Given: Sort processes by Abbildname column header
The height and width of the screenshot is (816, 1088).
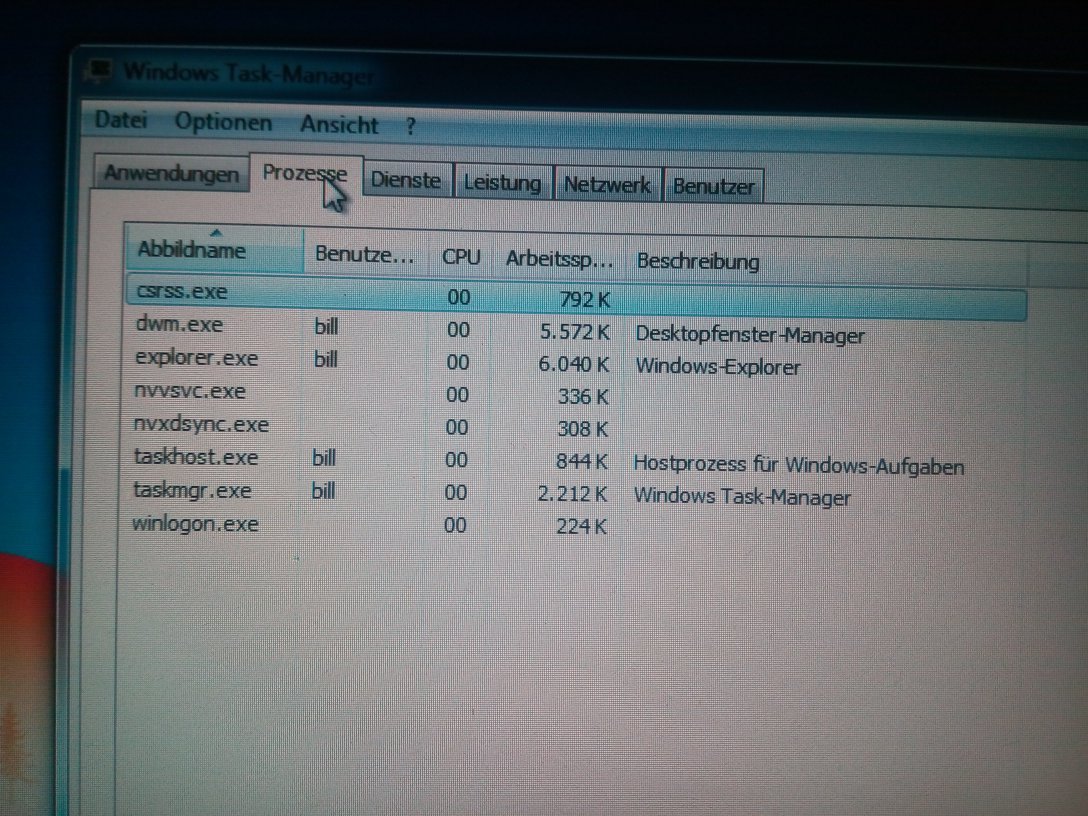Looking at the screenshot, I should tap(192, 250).
